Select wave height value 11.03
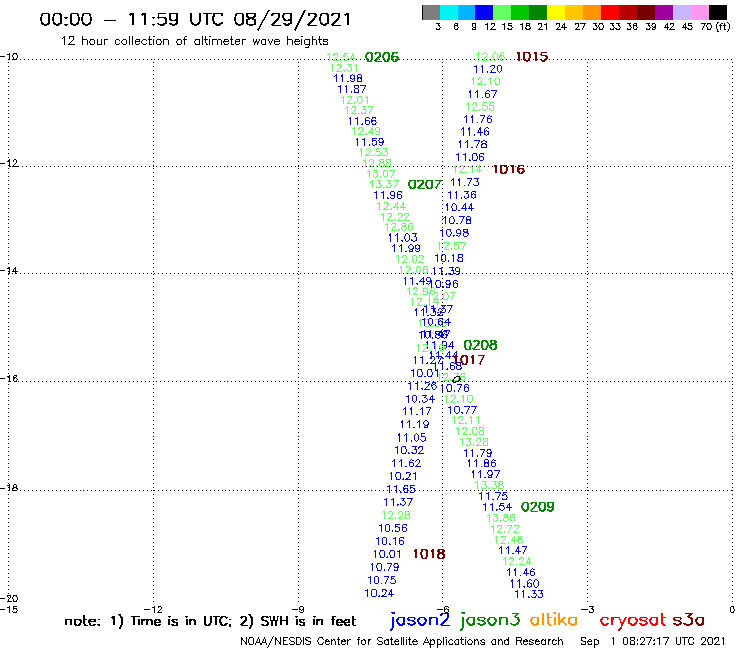The height and width of the screenshot is (650, 740). (x=403, y=238)
